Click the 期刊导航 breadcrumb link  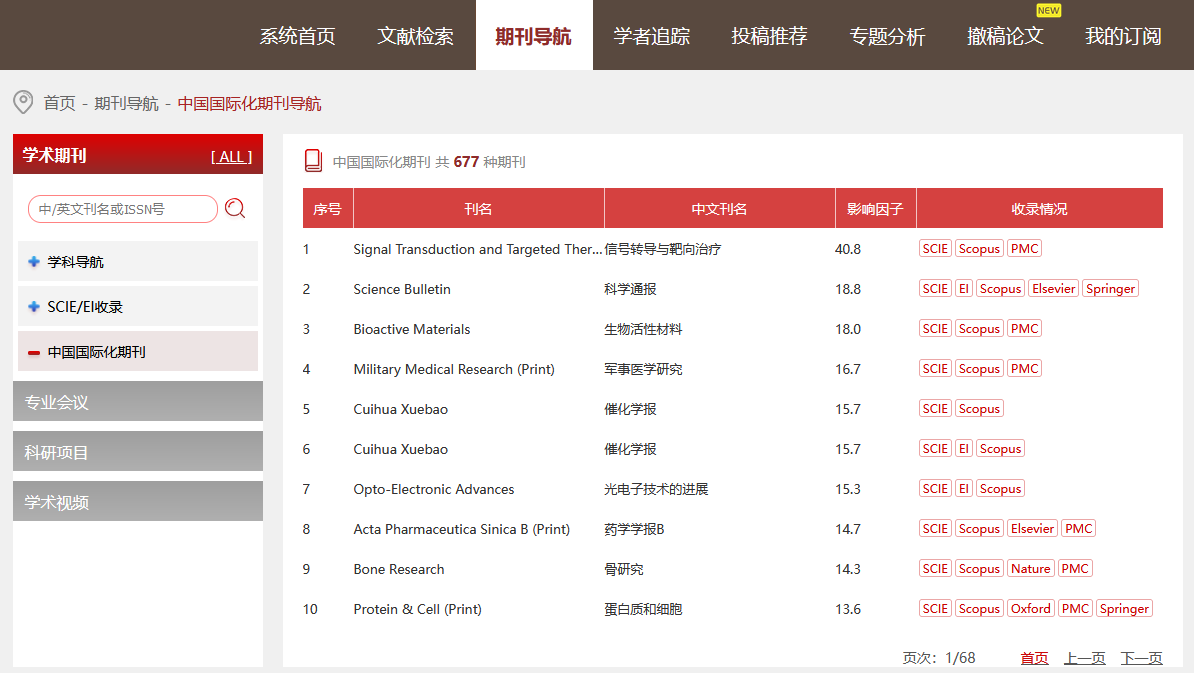(x=126, y=104)
